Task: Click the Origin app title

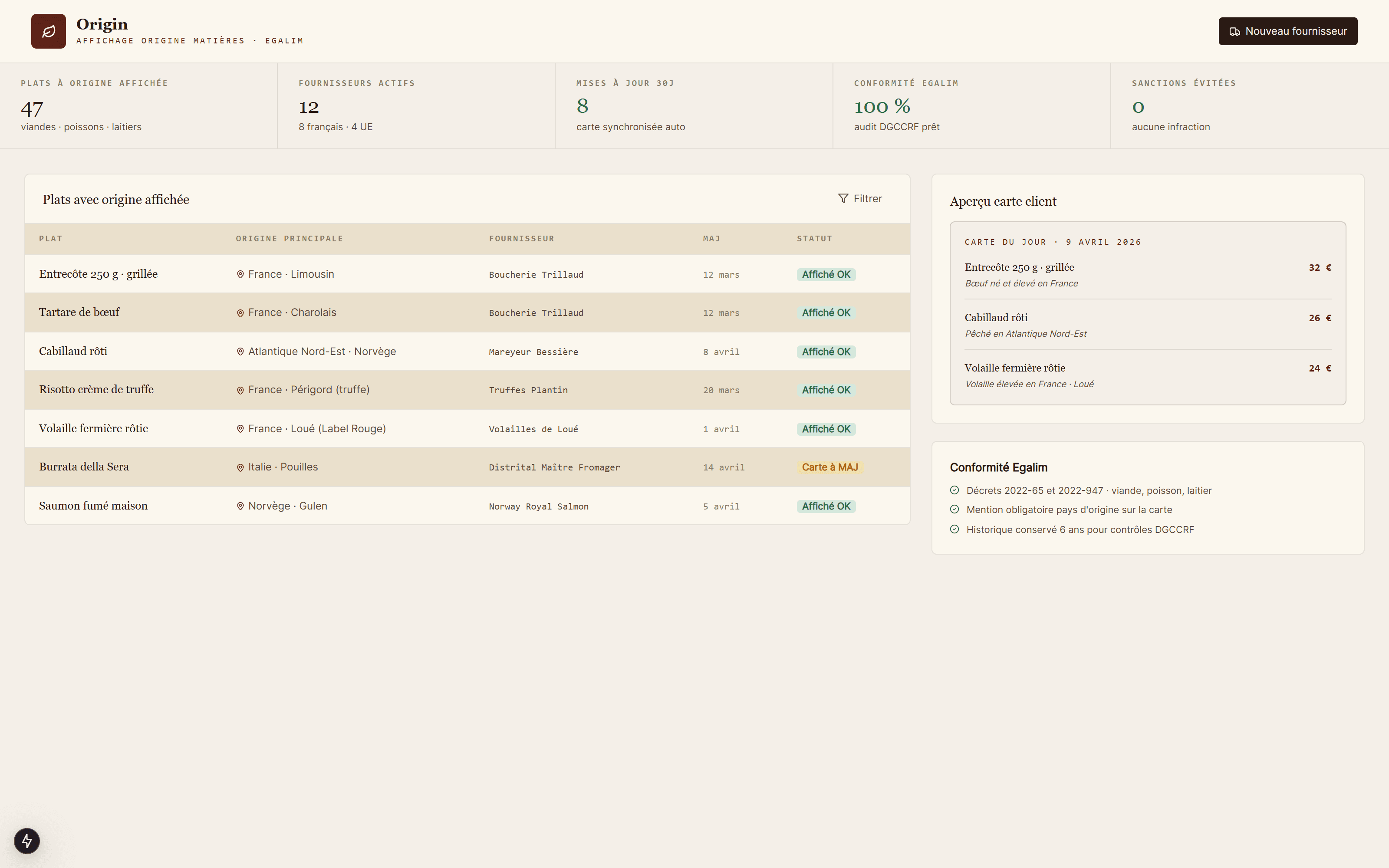Action: pos(102,24)
